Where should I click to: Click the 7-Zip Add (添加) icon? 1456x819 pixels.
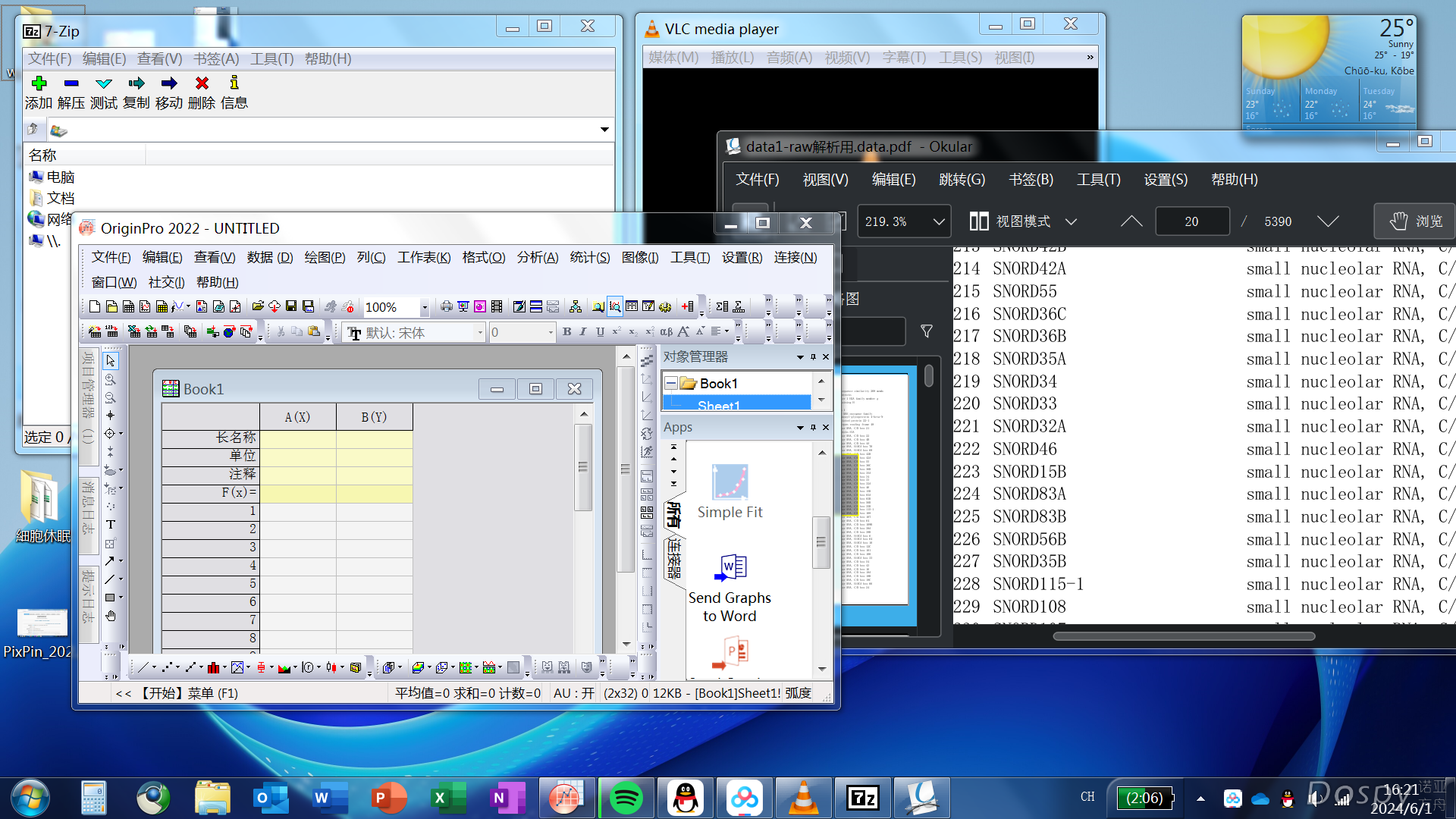(39, 83)
